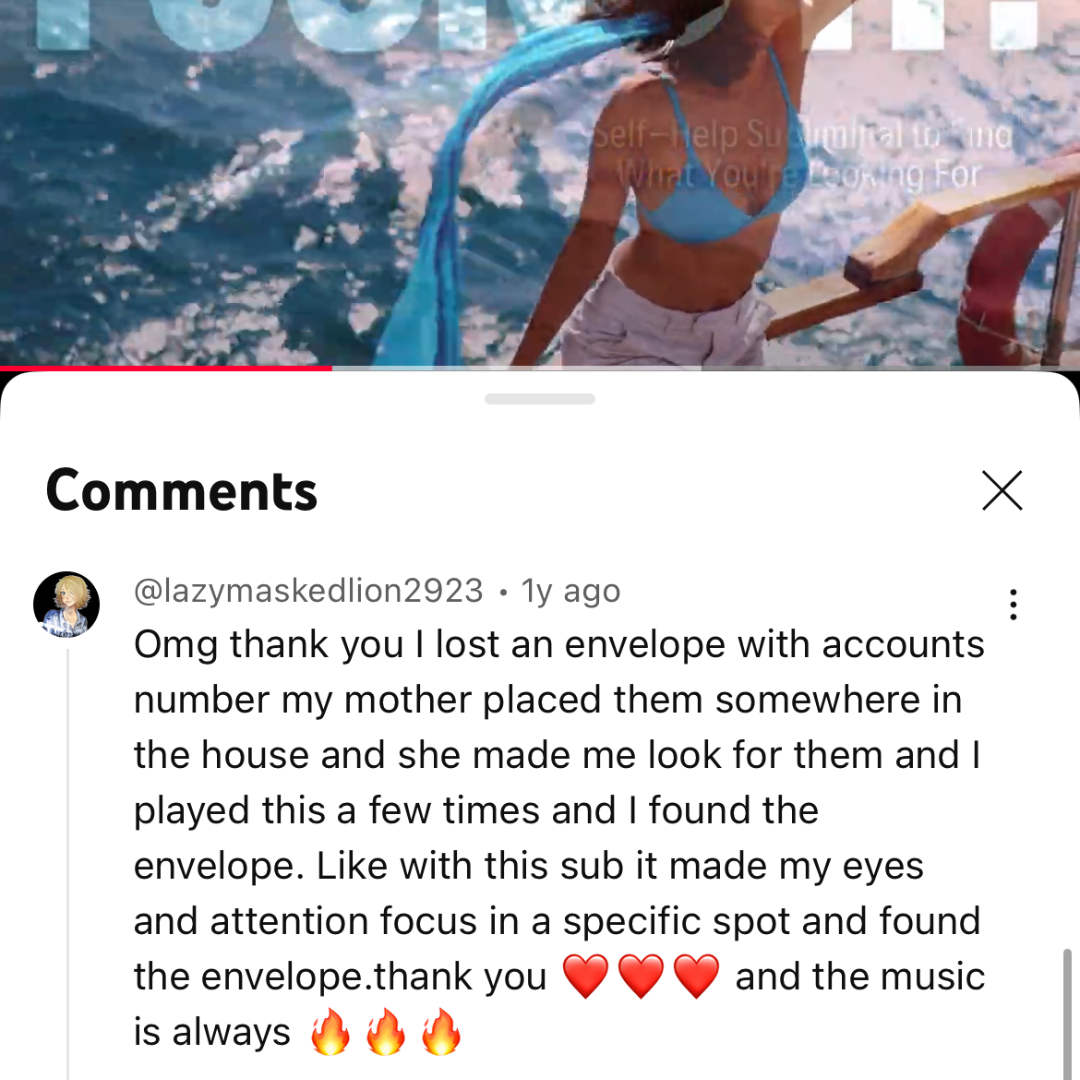Image resolution: width=1080 pixels, height=1080 pixels.
Task: Click the "Self-Help Subliminal" overlay text in the video
Action: pyautogui.click(x=802, y=155)
